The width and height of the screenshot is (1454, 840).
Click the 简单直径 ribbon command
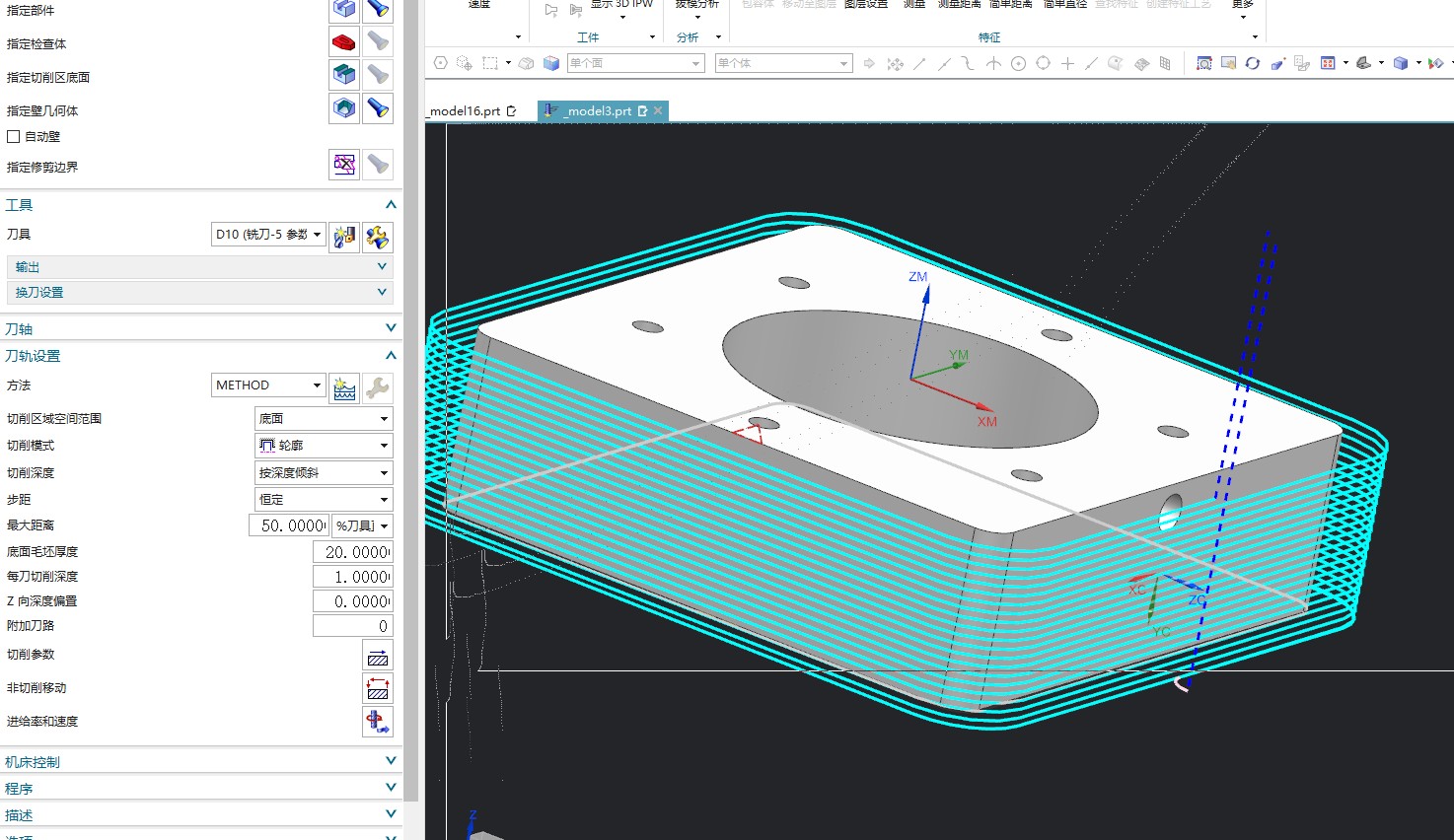(1065, 5)
